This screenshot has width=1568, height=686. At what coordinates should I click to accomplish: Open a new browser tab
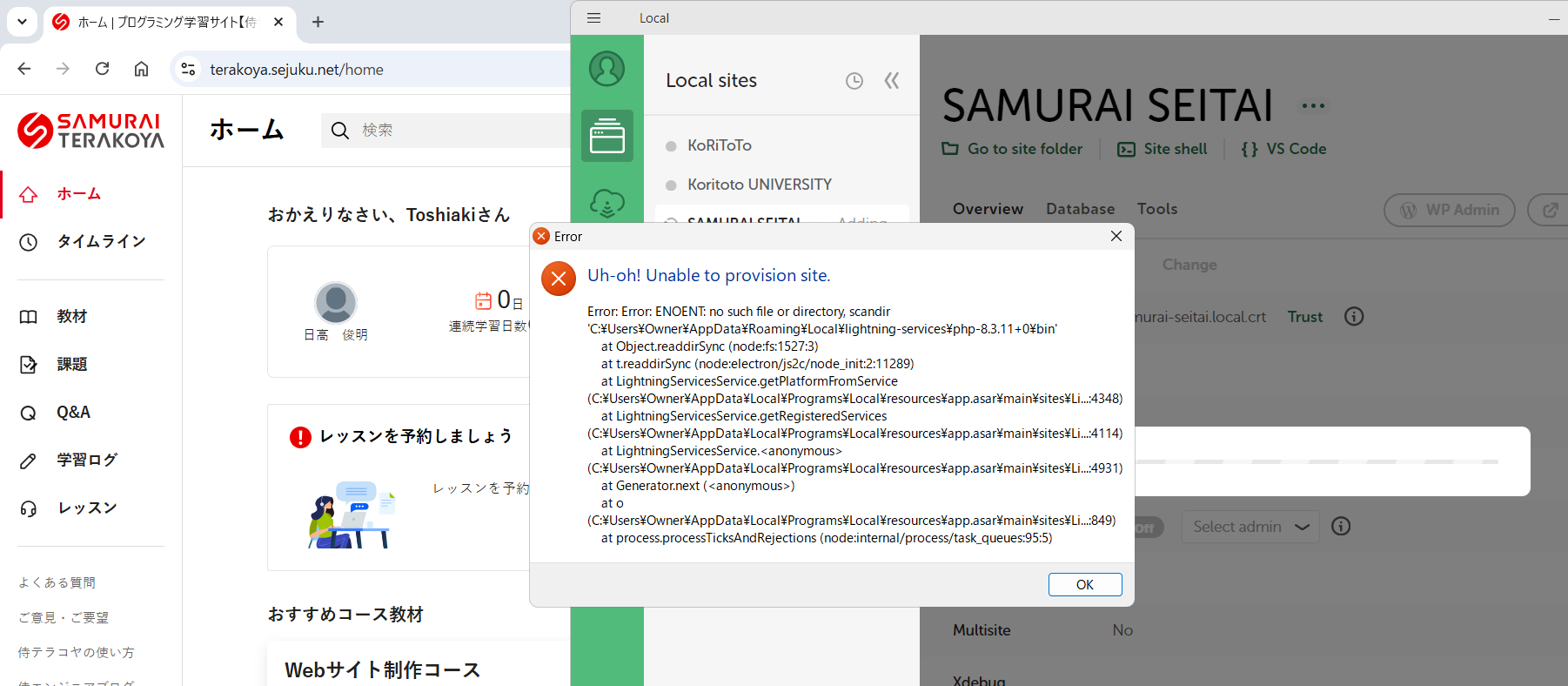point(318,22)
